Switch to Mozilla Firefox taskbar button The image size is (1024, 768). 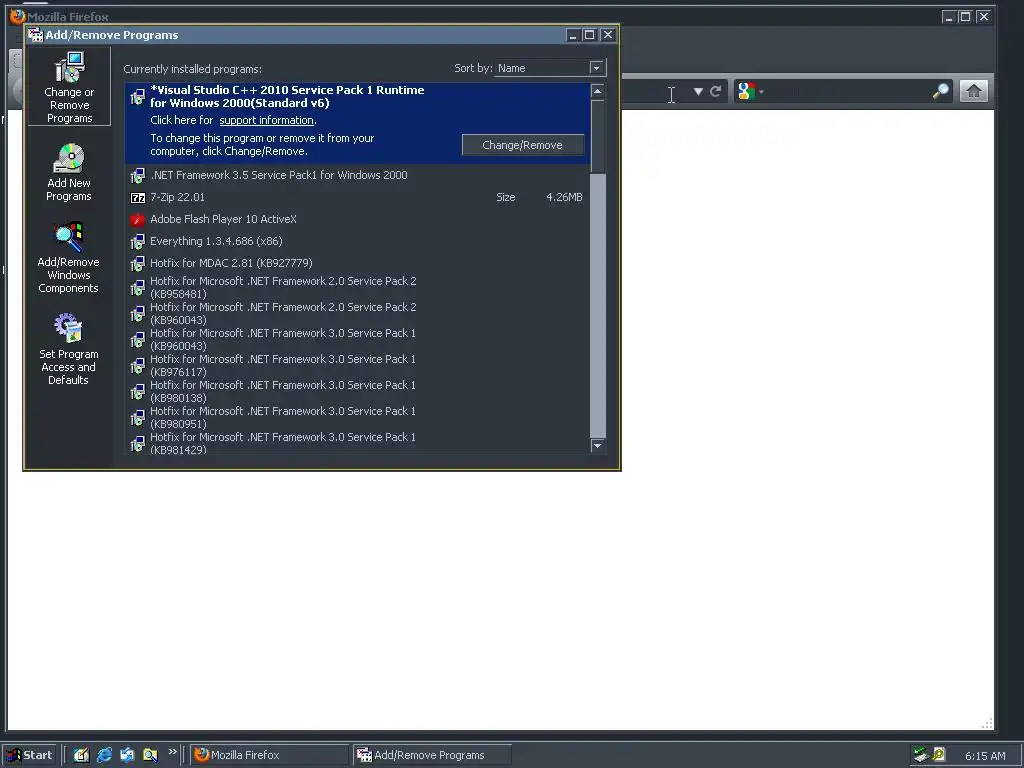point(270,755)
